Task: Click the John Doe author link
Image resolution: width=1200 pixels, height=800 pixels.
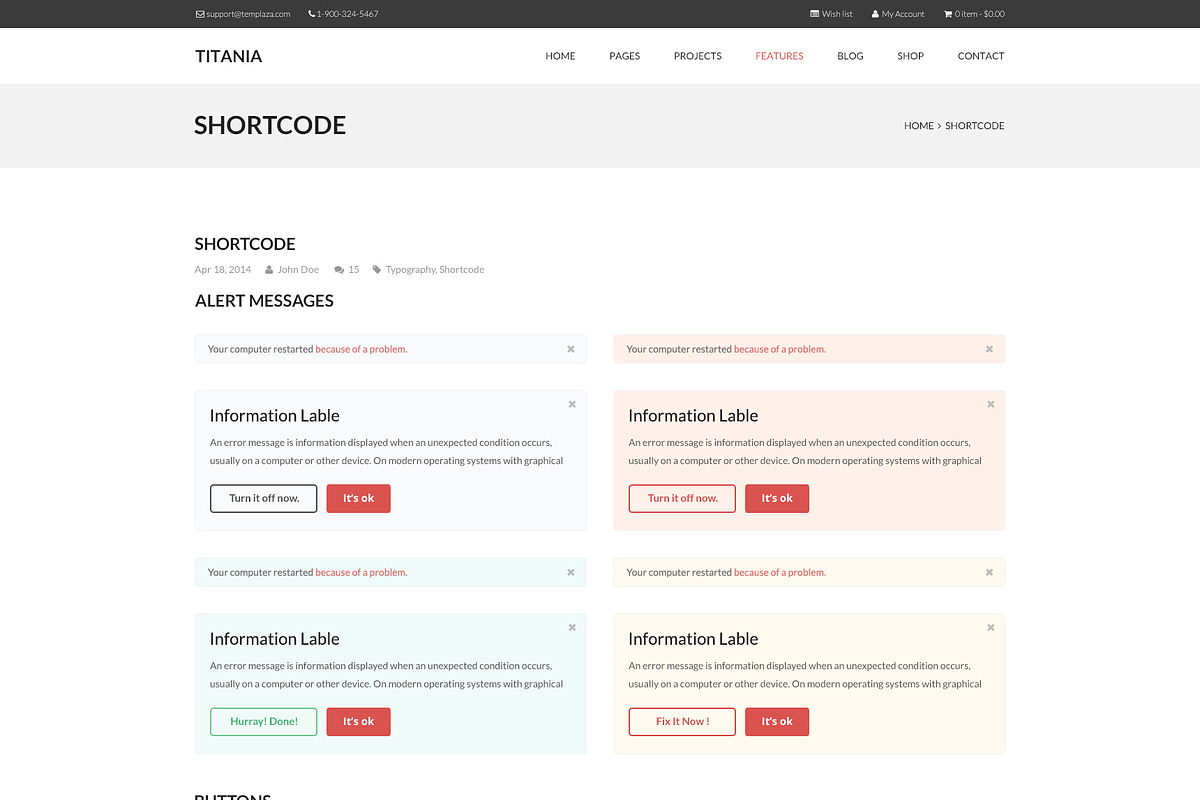Action: point(298,270)
